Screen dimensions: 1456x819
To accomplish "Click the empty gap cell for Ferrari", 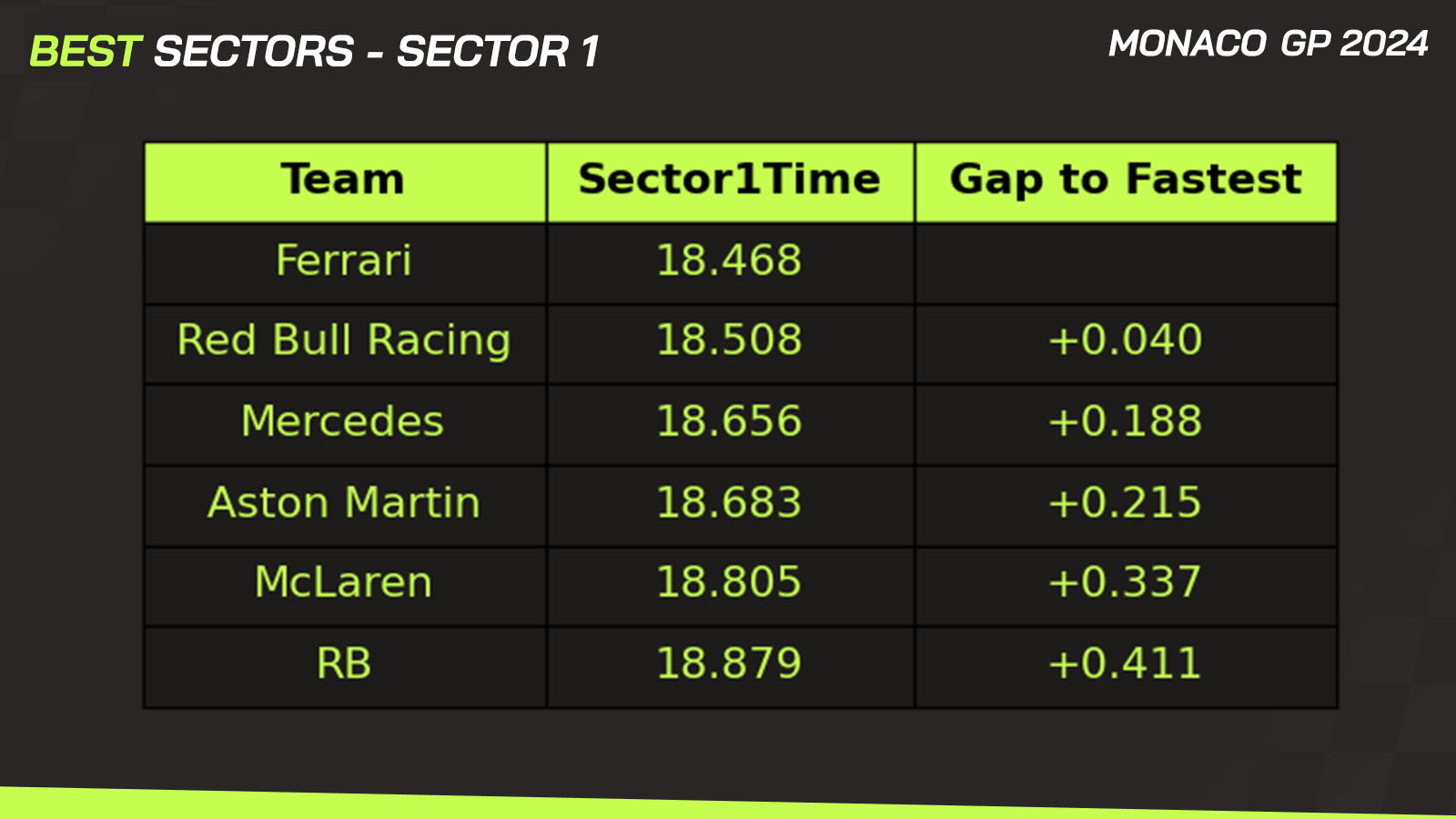I will (x=1126, y=262).
